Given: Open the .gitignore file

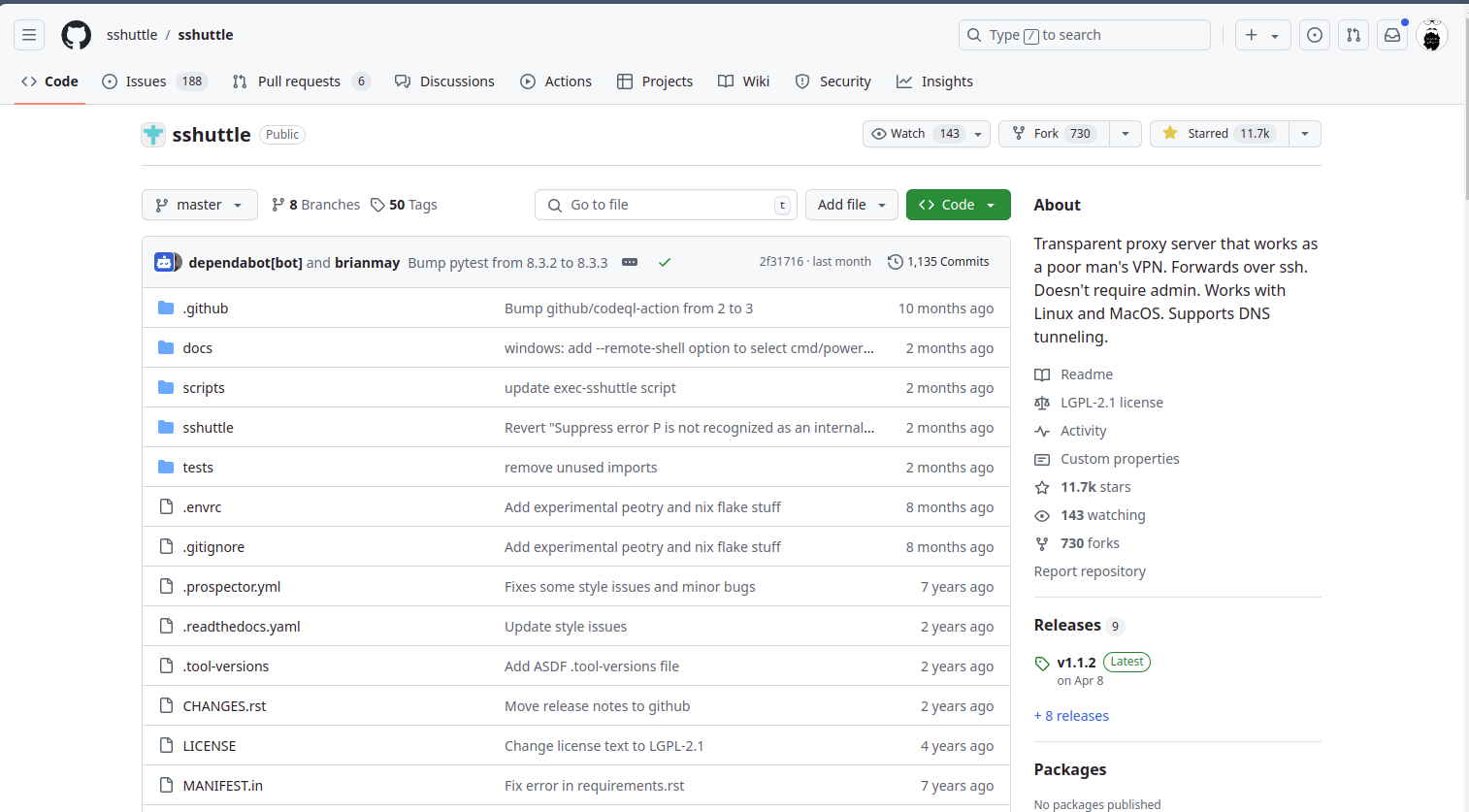Looking at the screenshot, I should 213,547.
